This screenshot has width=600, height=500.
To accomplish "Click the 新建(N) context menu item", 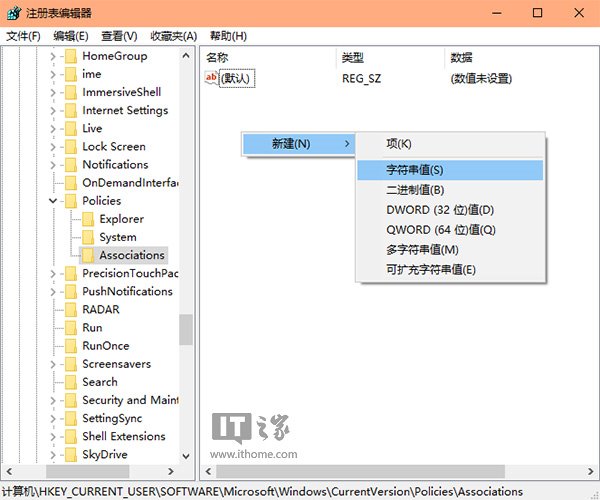I will click(291, 144).
